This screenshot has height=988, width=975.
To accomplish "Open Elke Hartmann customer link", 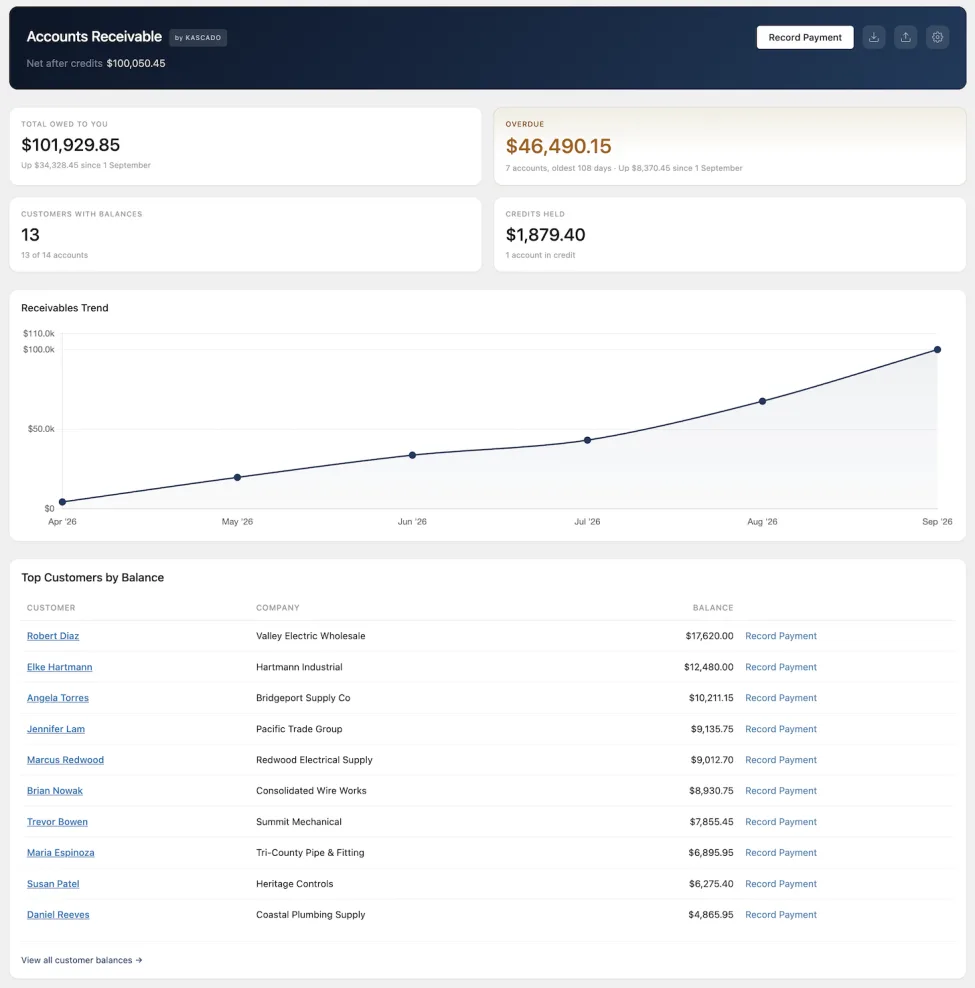I will tap(59, 667).
